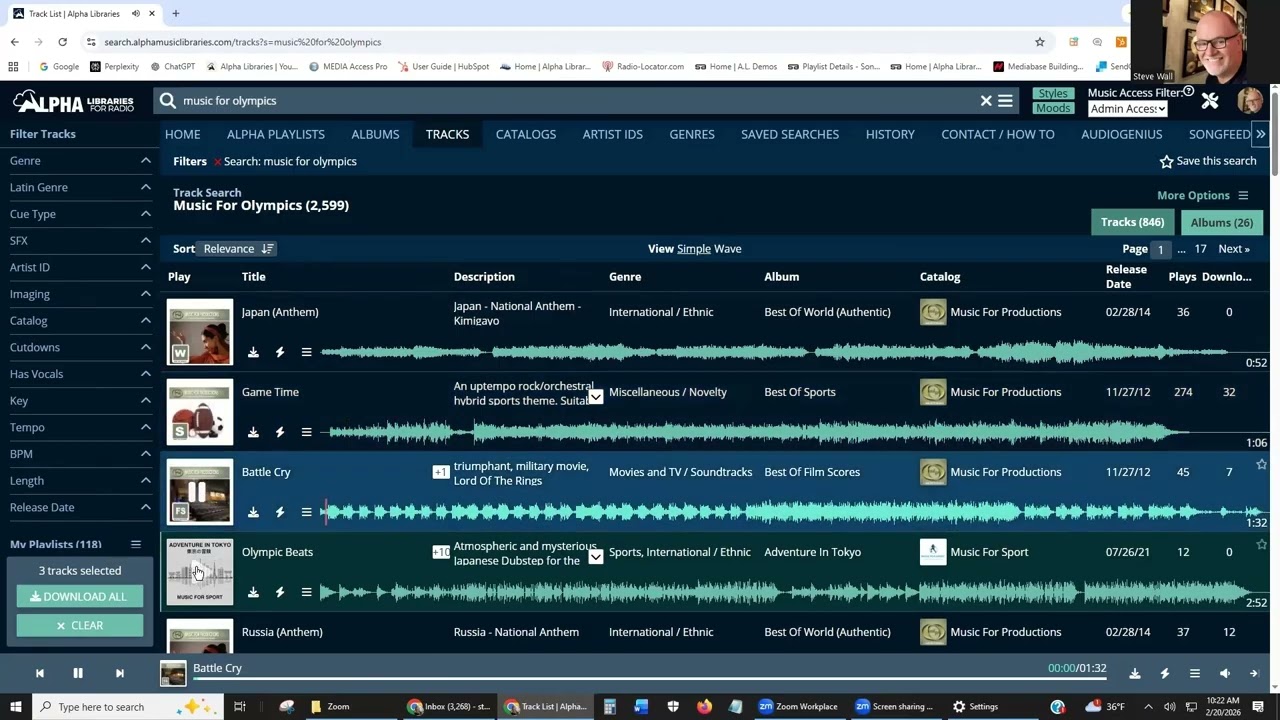Image resolution: width=1280 pixels, height=720 pixels.
Task: Open the Music Access Filter dropdown
Action: (x=1128, y=109)
